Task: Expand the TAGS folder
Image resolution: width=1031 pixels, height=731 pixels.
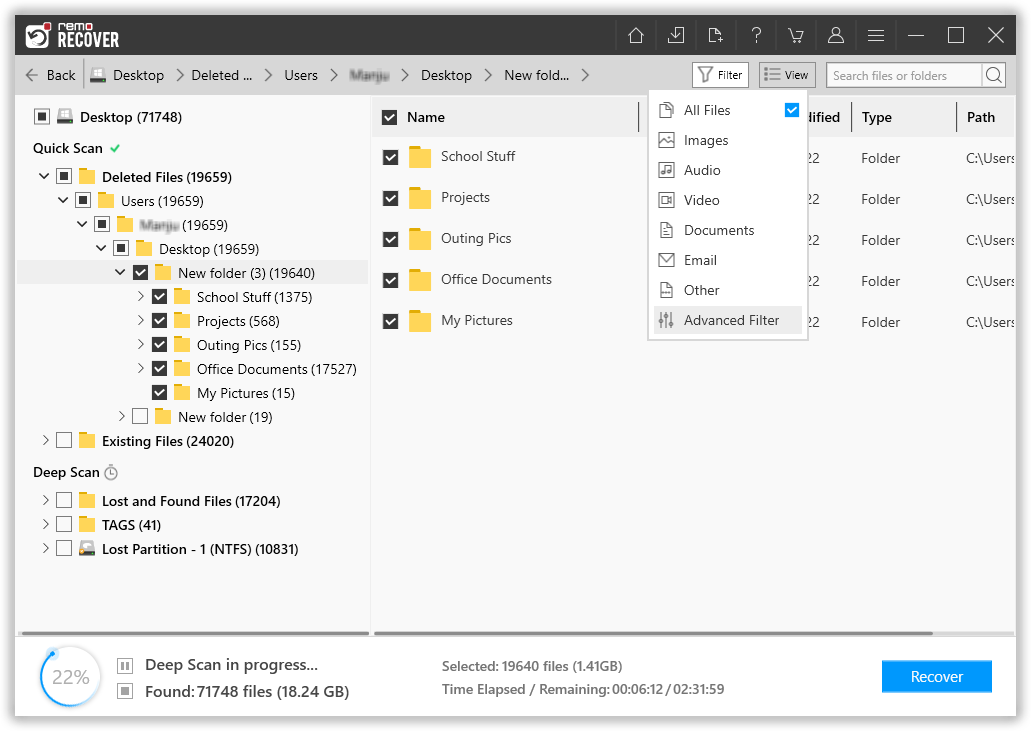Action: tap(45, 524)
